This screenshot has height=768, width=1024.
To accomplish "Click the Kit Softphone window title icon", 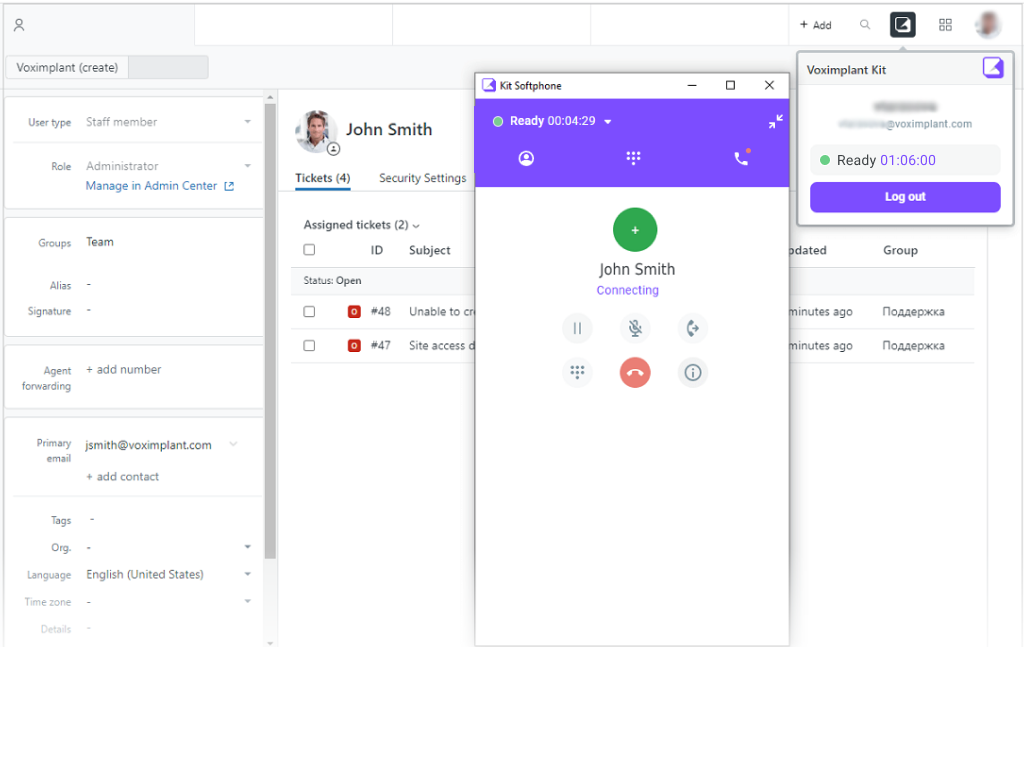I will (488, 85).
